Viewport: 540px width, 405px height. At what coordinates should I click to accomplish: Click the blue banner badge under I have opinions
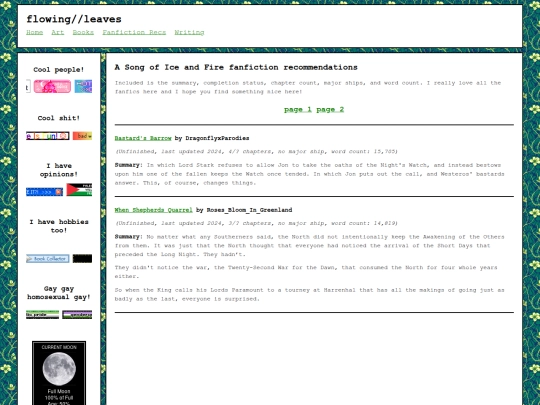[44, 192]
